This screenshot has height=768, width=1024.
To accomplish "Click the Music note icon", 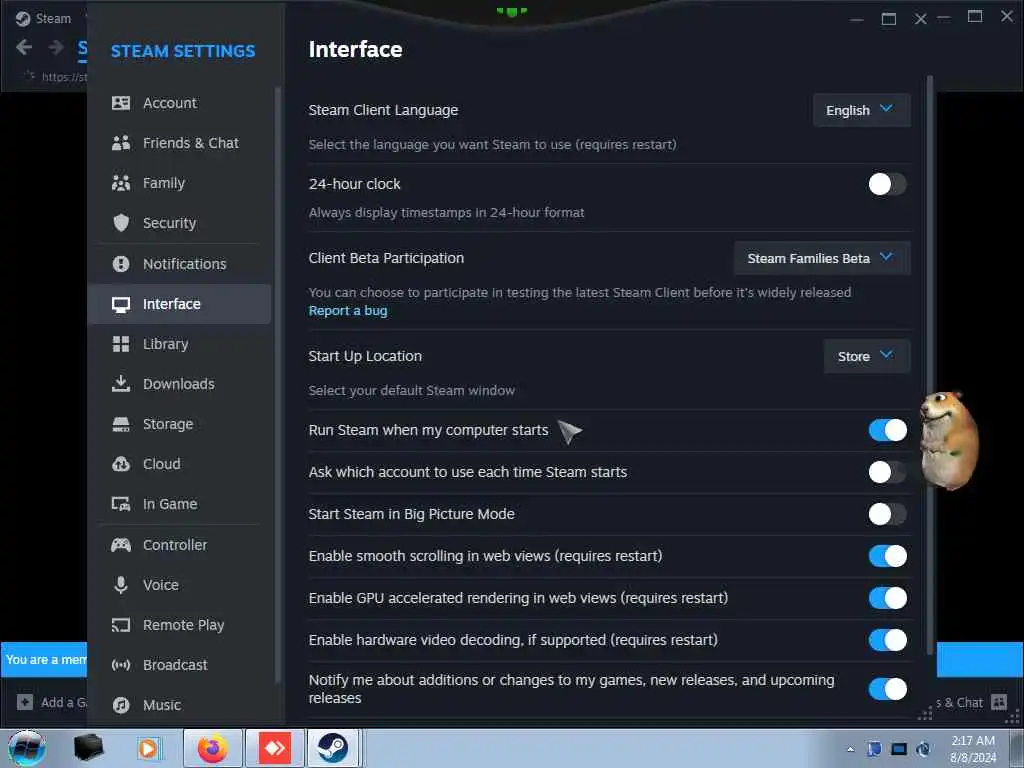I will pos(121,705).
